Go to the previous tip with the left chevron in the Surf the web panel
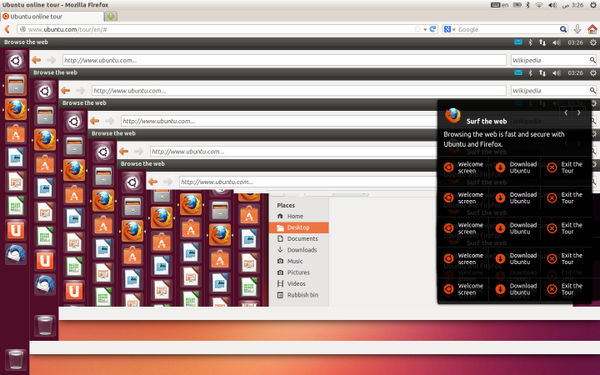600x375 pixels. coord(566,112)
